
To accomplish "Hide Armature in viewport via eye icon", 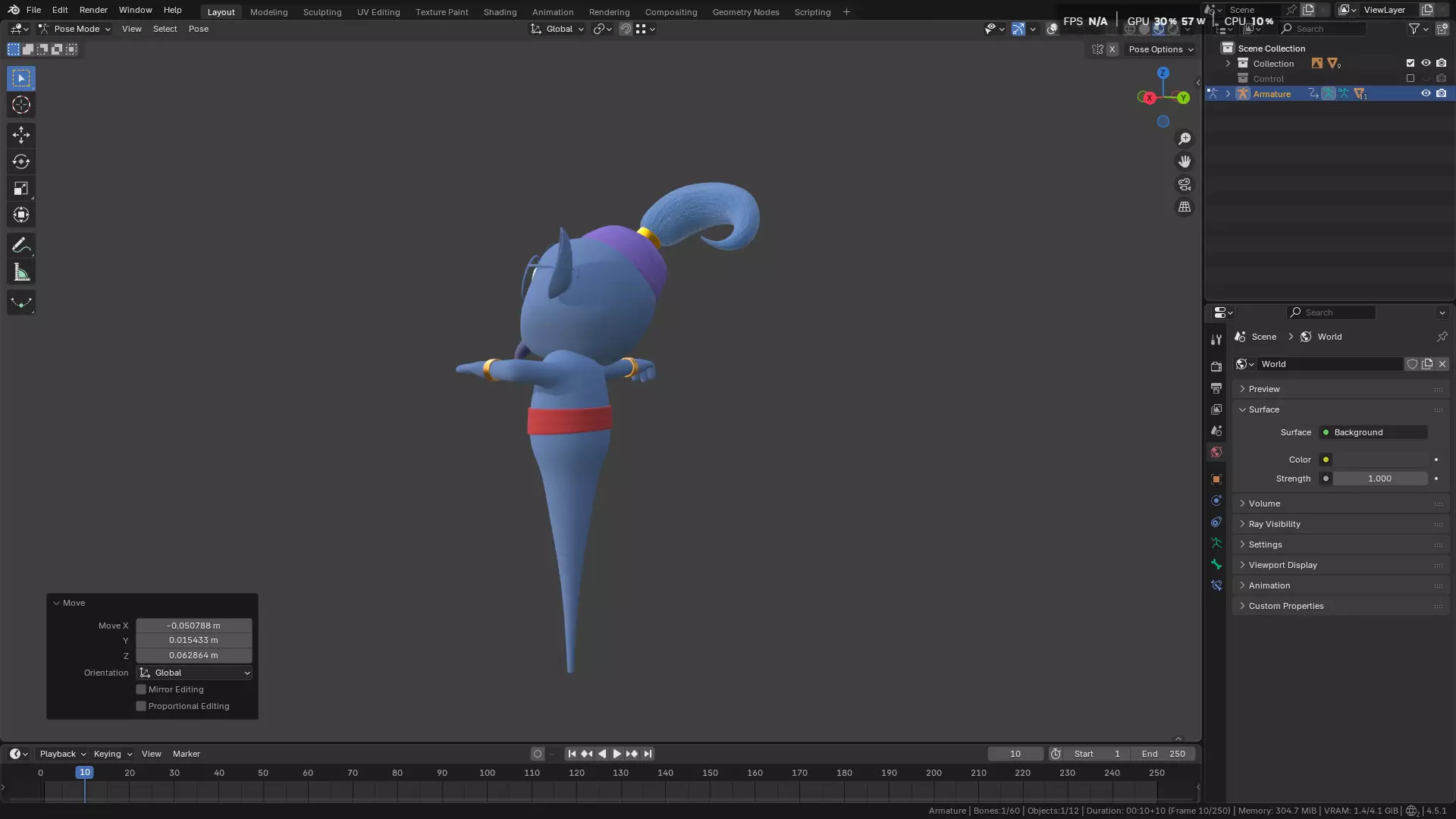I will (x=1426, y=94).
